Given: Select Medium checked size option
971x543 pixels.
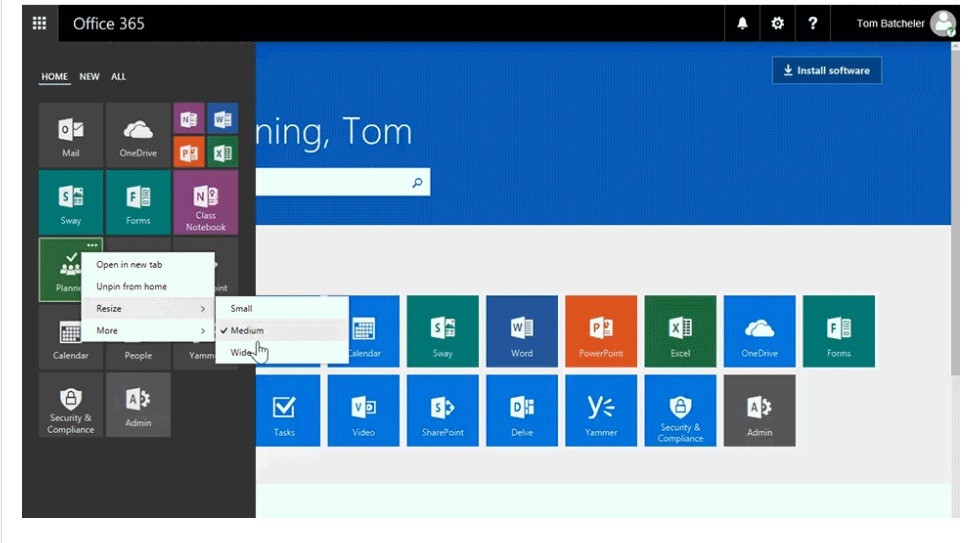Looking at the screenshot, I should click(x=282, y=331).
